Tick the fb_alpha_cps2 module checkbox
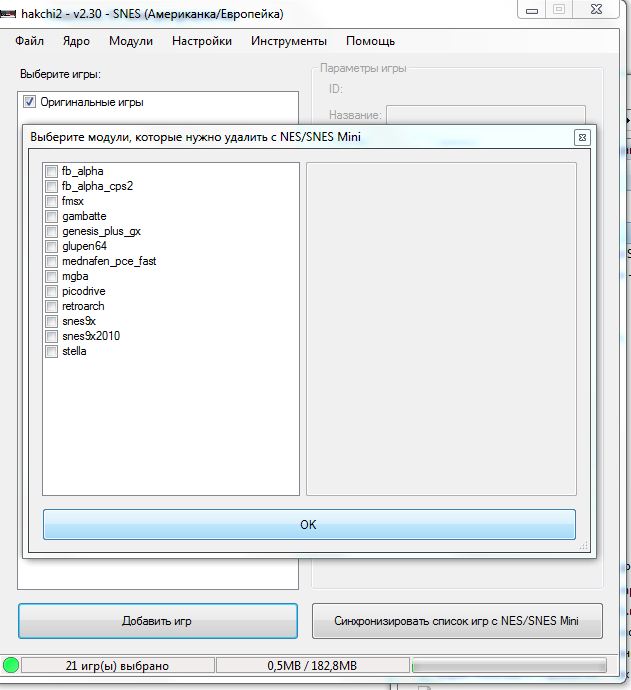Screen dimensions: 631x690 [51, 186]
